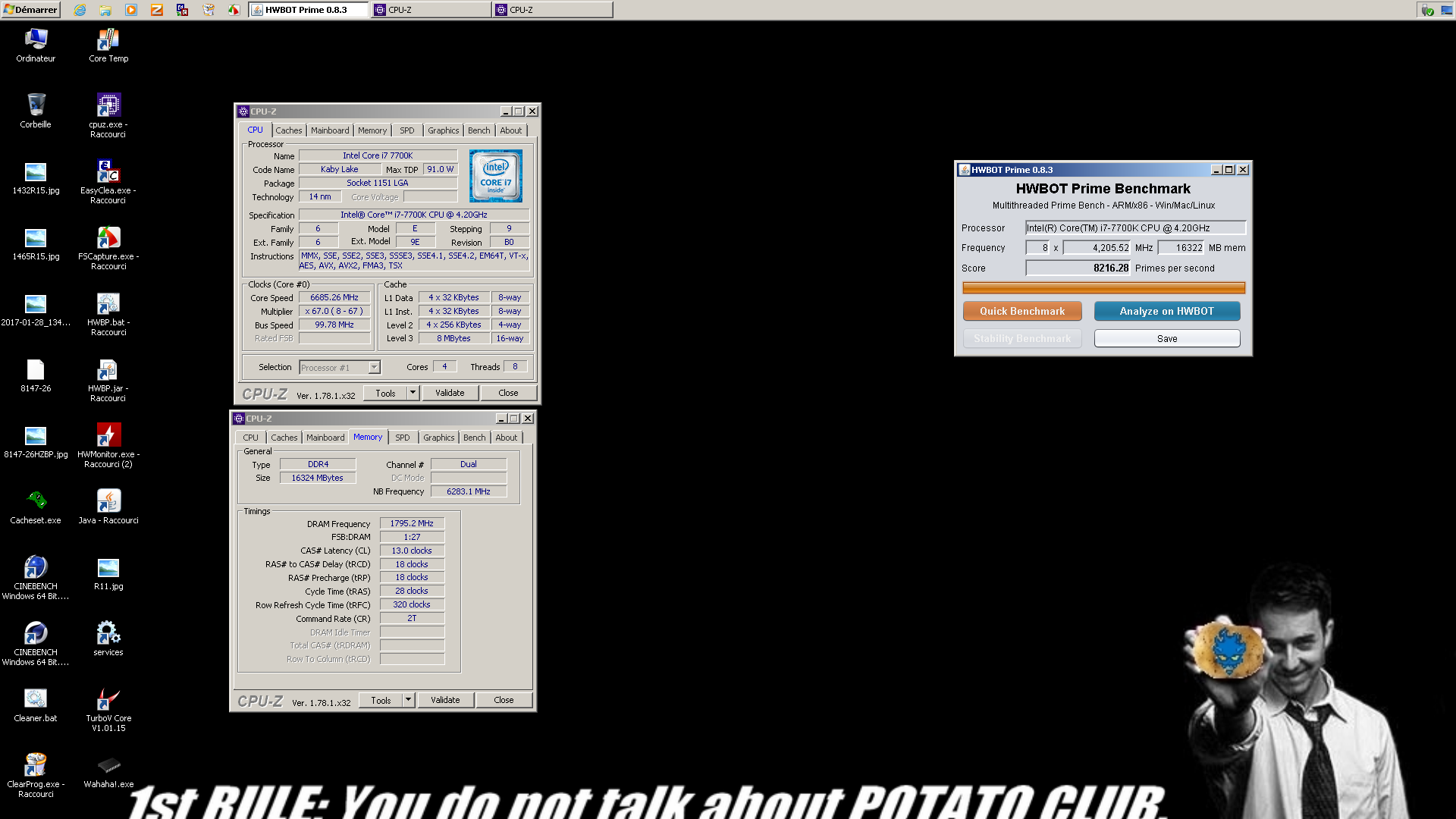Viewport: 1456px width, 819px height.
Task: Select the Java shortcut icon
Action: click(x=108, y=507)
